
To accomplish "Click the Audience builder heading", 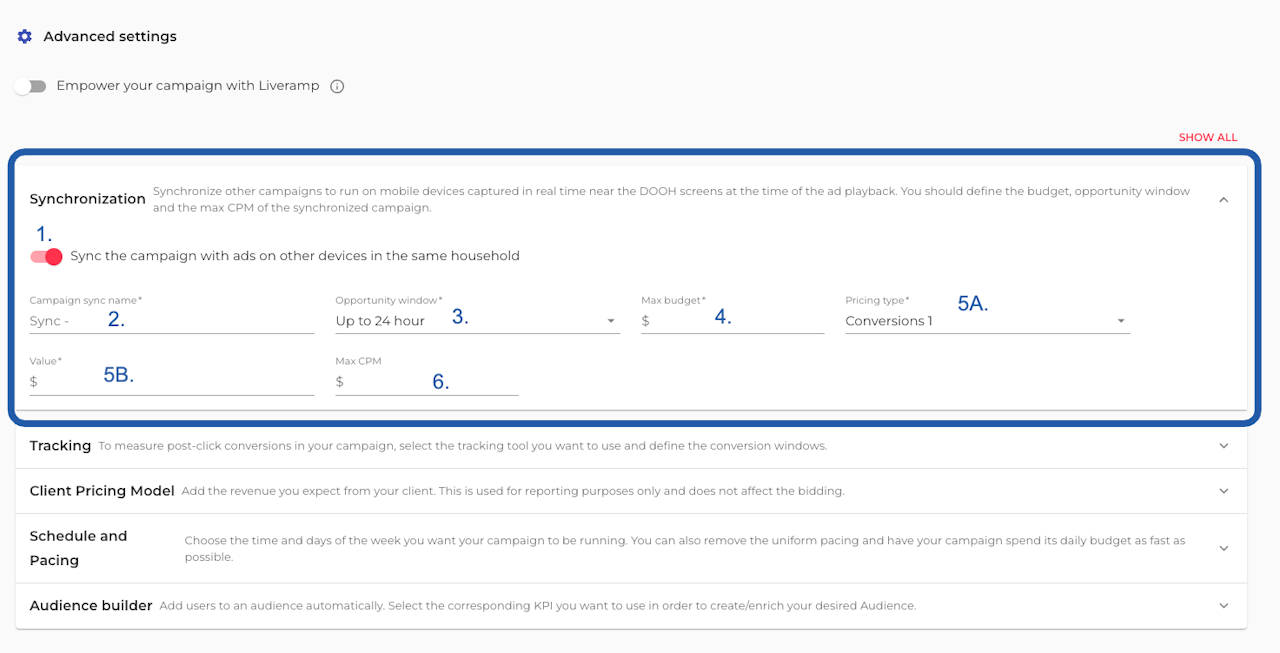I will click(91, 606).
